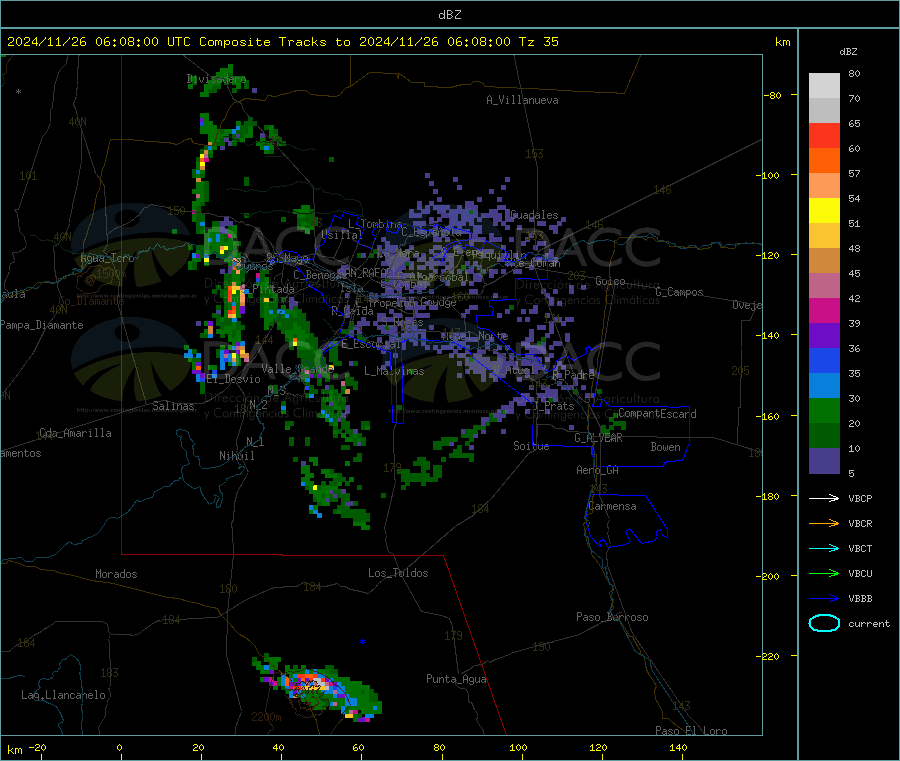Click the cyan 'current' ellipse legend icon

point(824,623)
